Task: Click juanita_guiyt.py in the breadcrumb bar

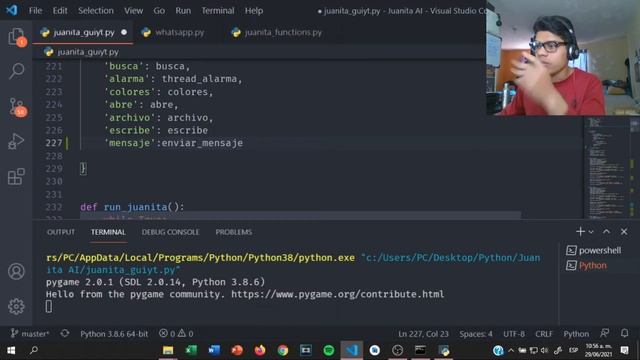Action: (82, 52)
